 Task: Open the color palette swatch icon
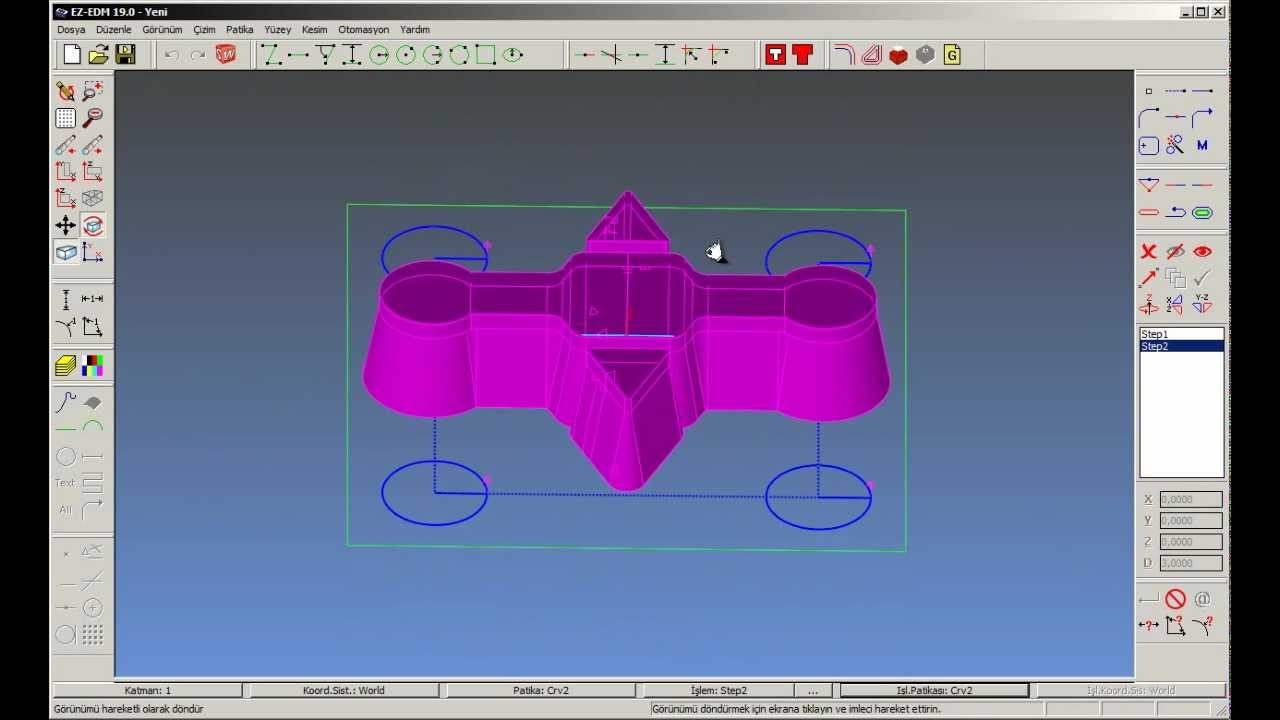point(92,366)
